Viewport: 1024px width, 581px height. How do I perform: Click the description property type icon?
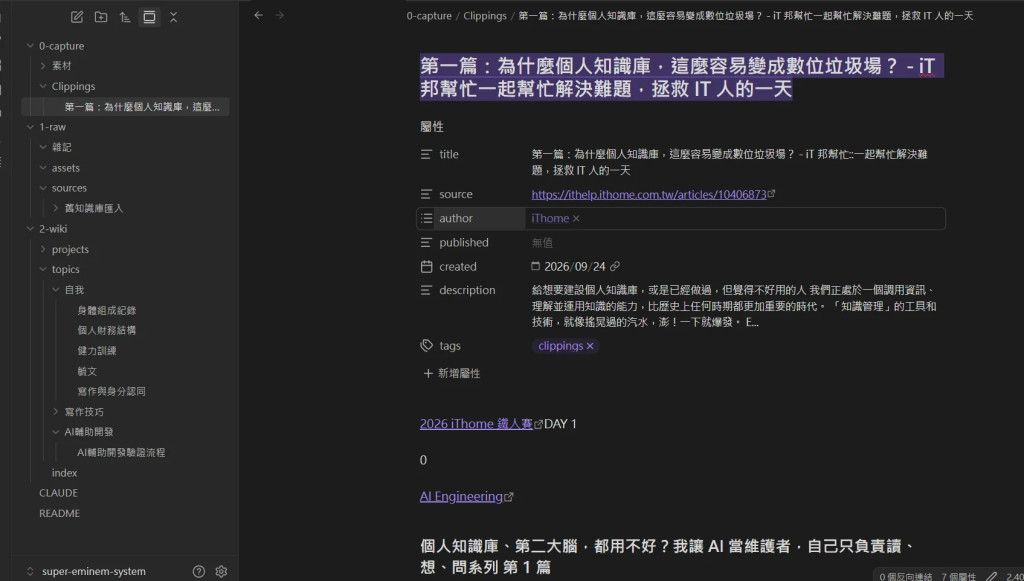pyautogui.click(x=426, y=290)
